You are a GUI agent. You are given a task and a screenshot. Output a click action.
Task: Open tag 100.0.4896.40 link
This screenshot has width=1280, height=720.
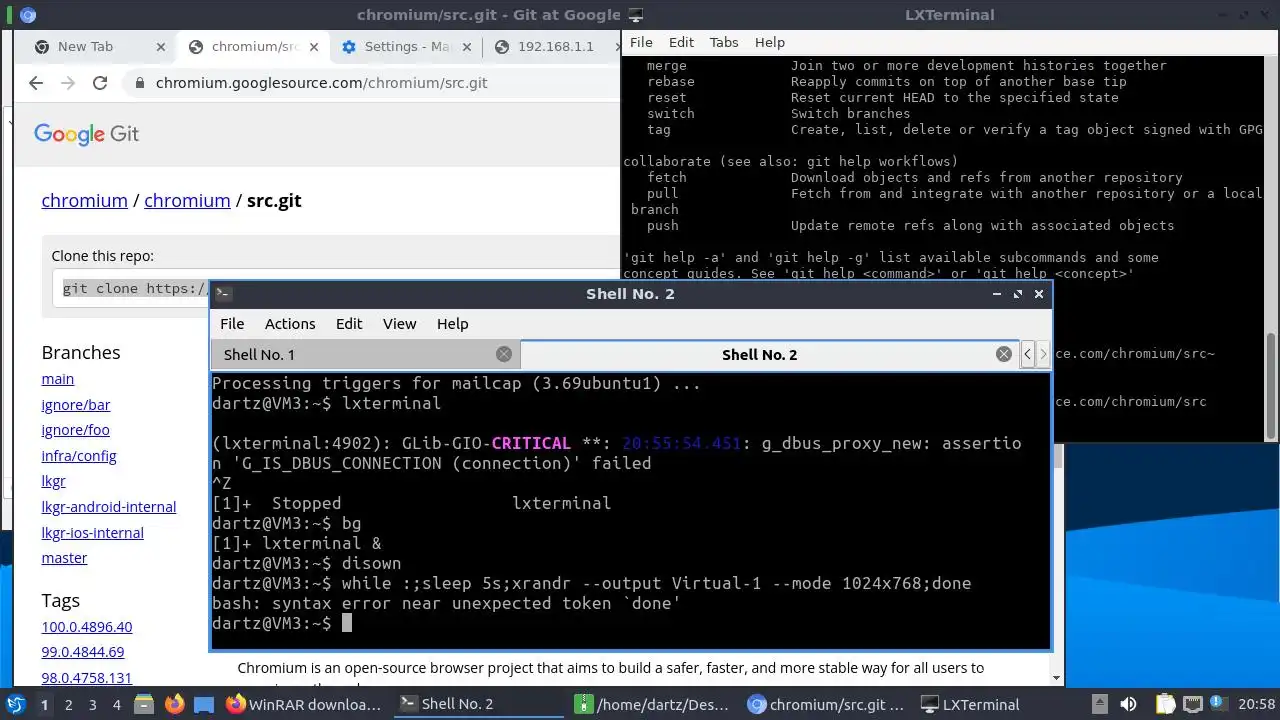click(x=87, y=627)
